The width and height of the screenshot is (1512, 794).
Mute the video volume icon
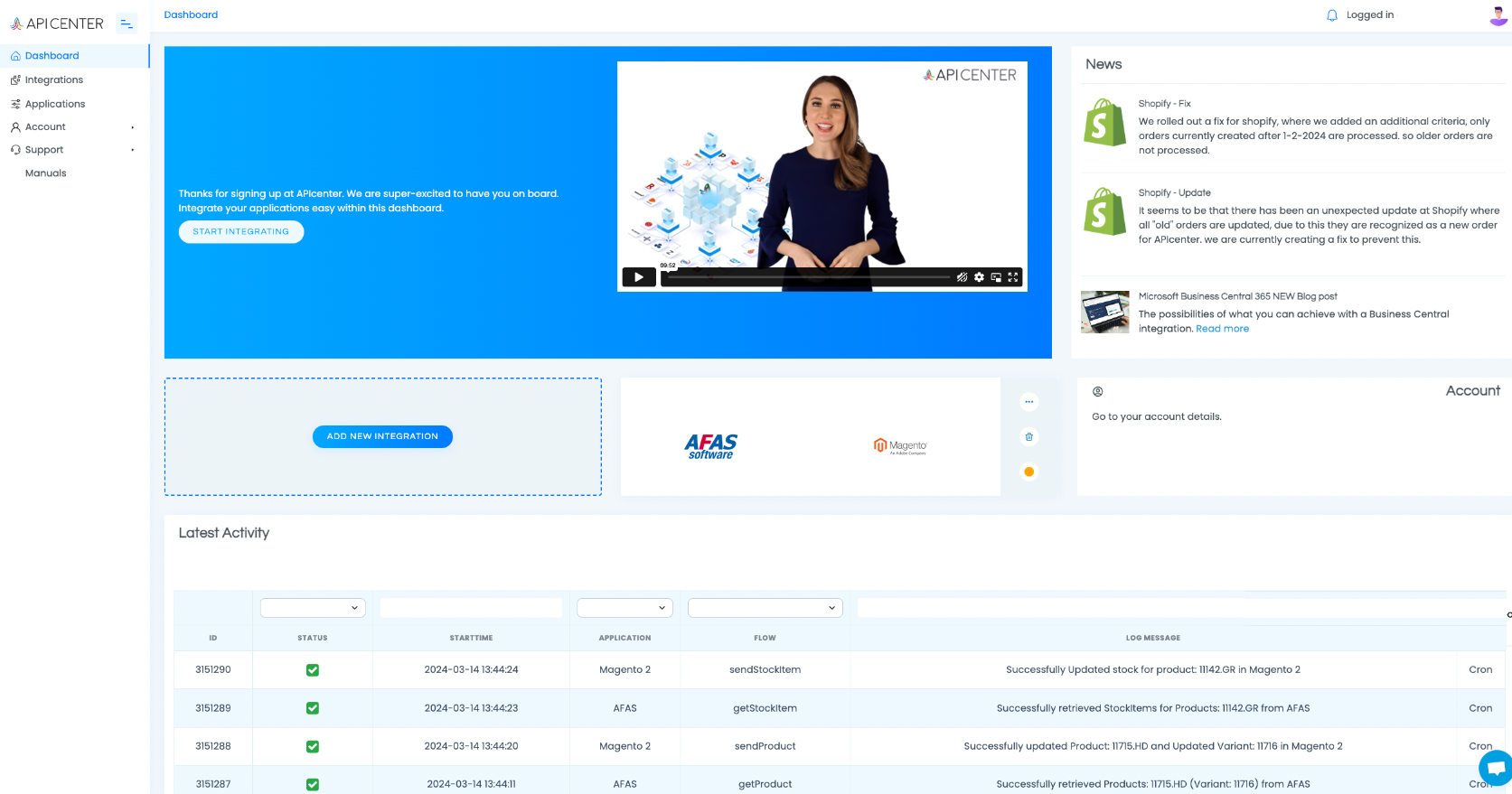963,277
